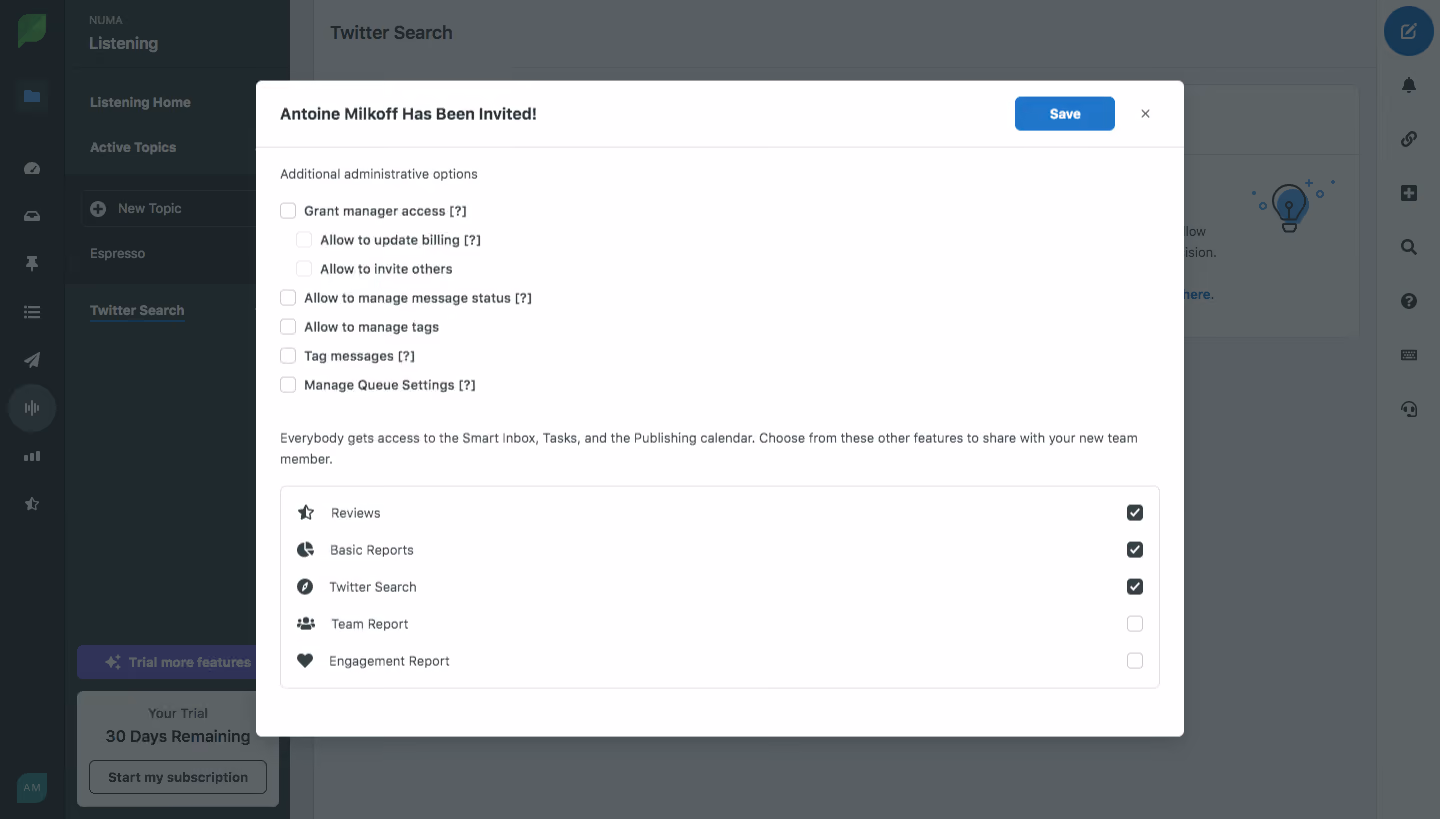Enable Manage Queue Settings checkbox

tap(288, 385)
